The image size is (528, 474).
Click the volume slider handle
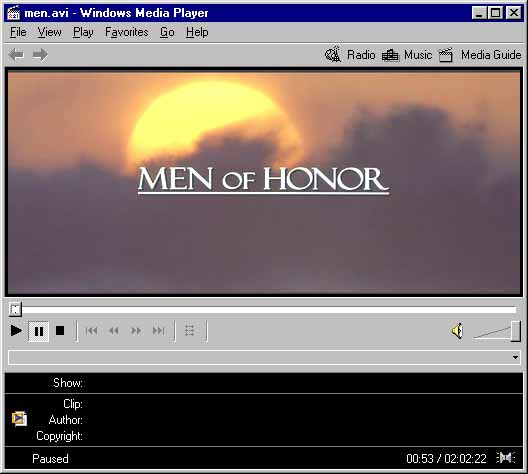[x=516, y=331]
